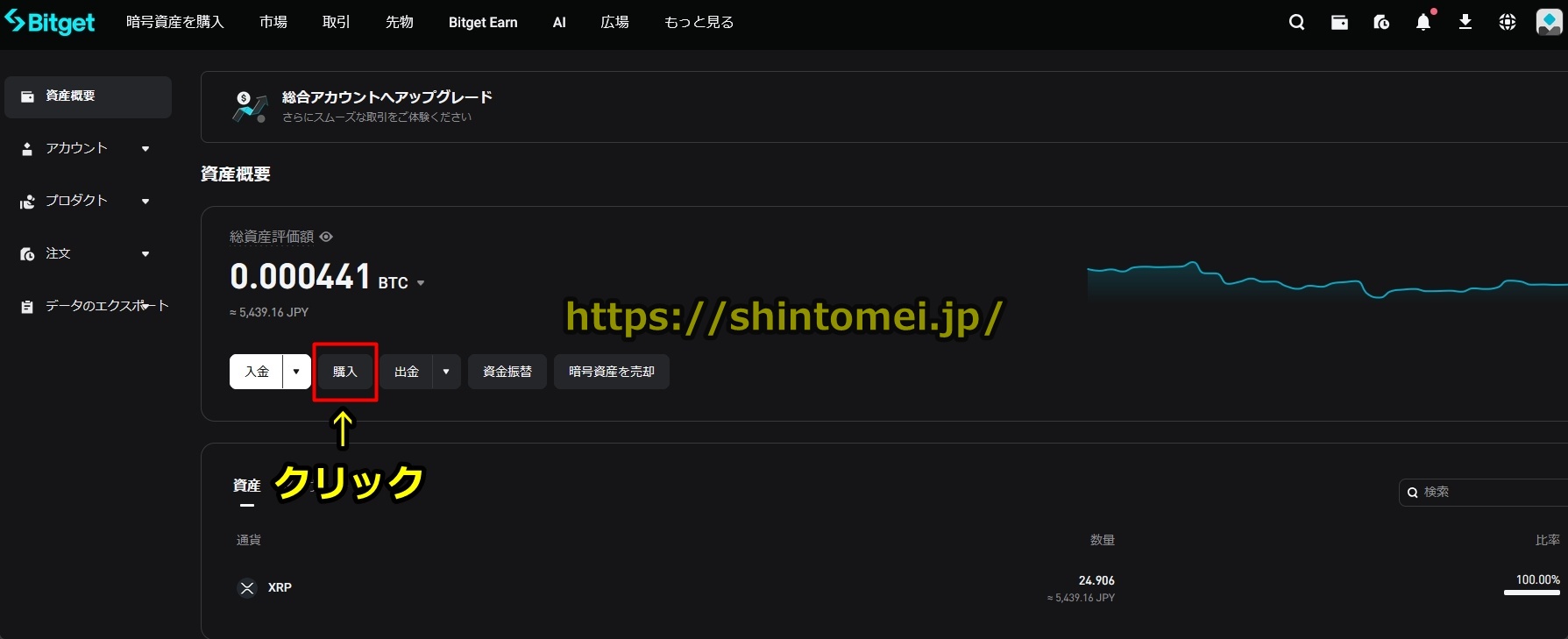Click the 数量 column header

1103,540
